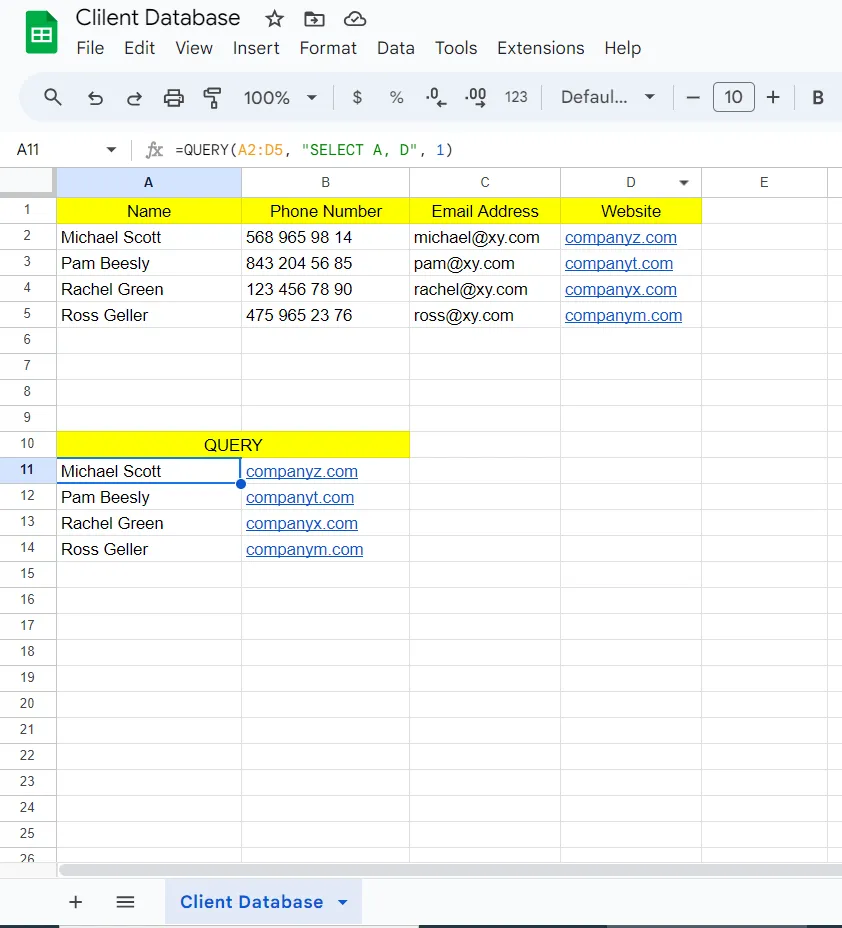Add a new sheet with plus icon

(75, 902)
